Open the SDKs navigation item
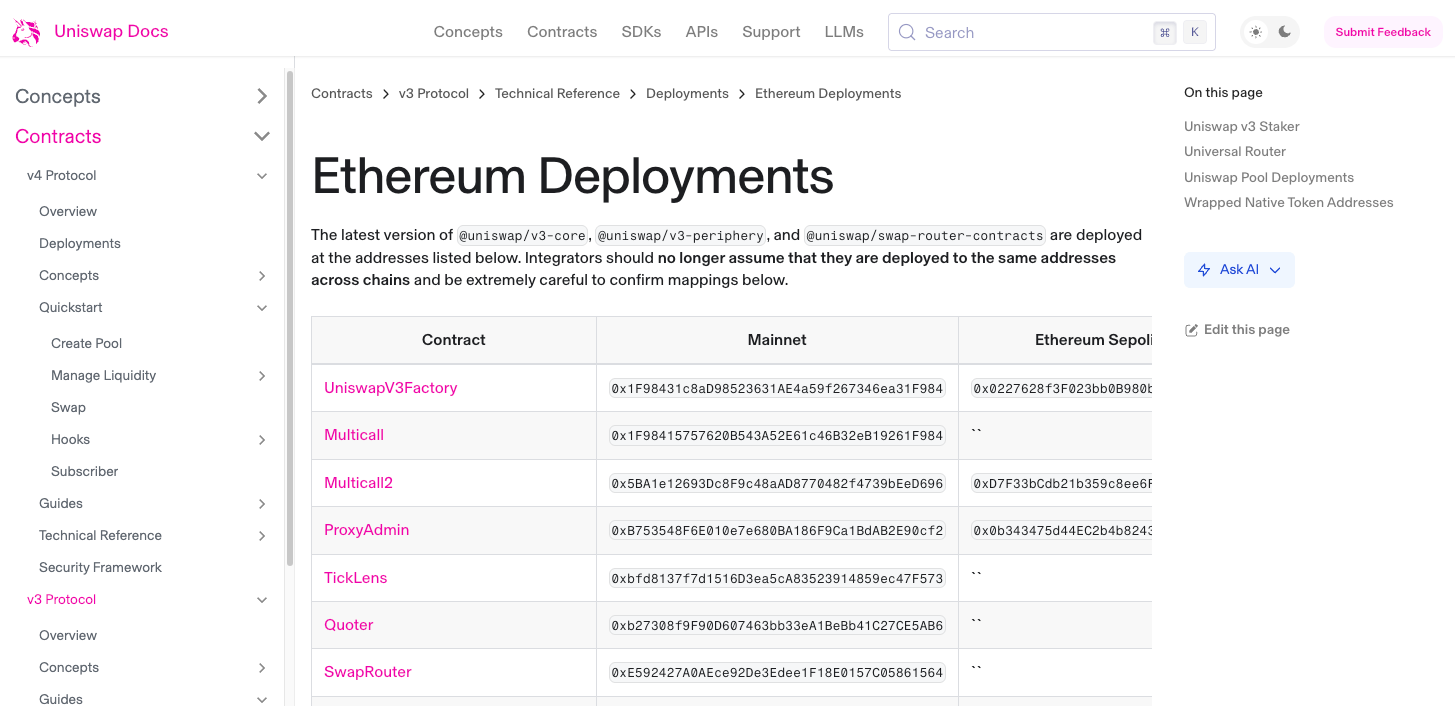This screenshot has width=1455, height=706. tap(641, 31)
